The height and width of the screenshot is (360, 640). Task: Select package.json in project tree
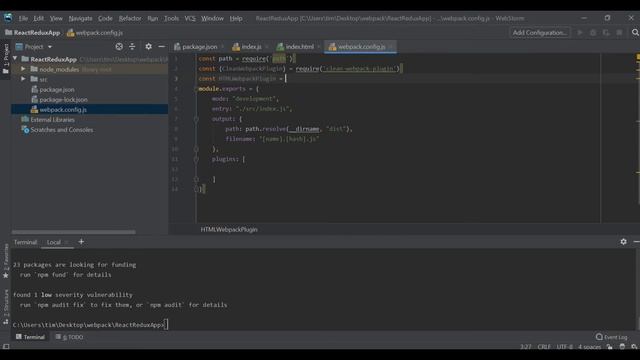pyautogui.click(x=57, y=89)
